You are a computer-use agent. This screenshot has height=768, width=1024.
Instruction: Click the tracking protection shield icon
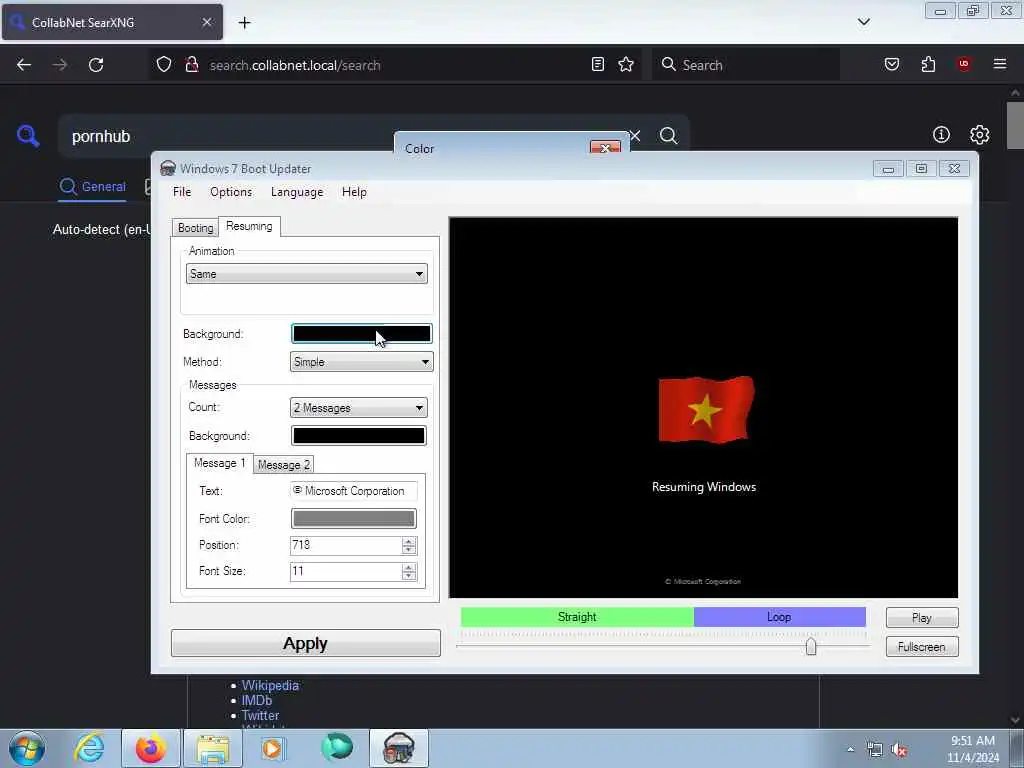pos(164,64)
